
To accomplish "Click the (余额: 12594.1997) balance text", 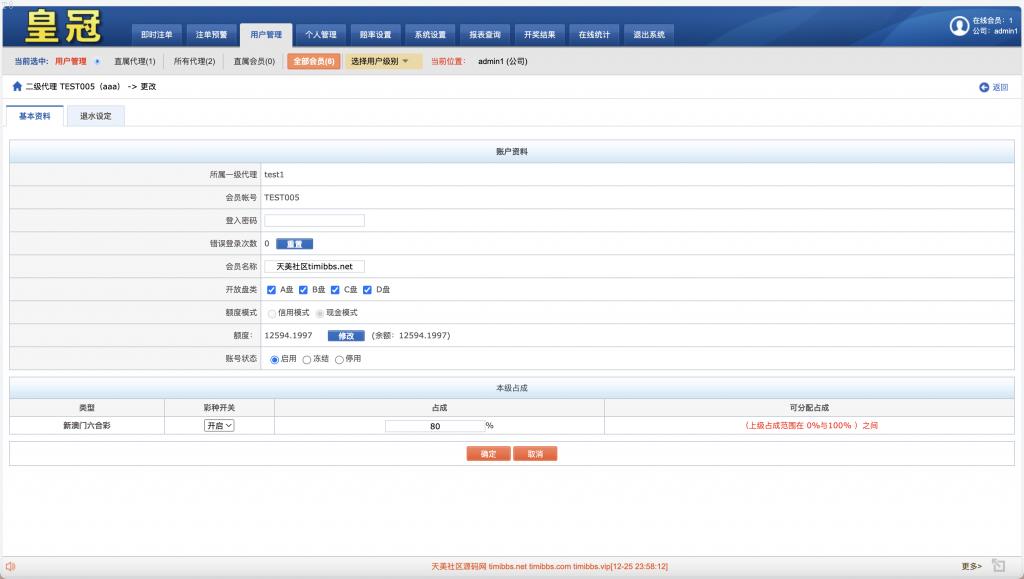I will click(411, 336).
